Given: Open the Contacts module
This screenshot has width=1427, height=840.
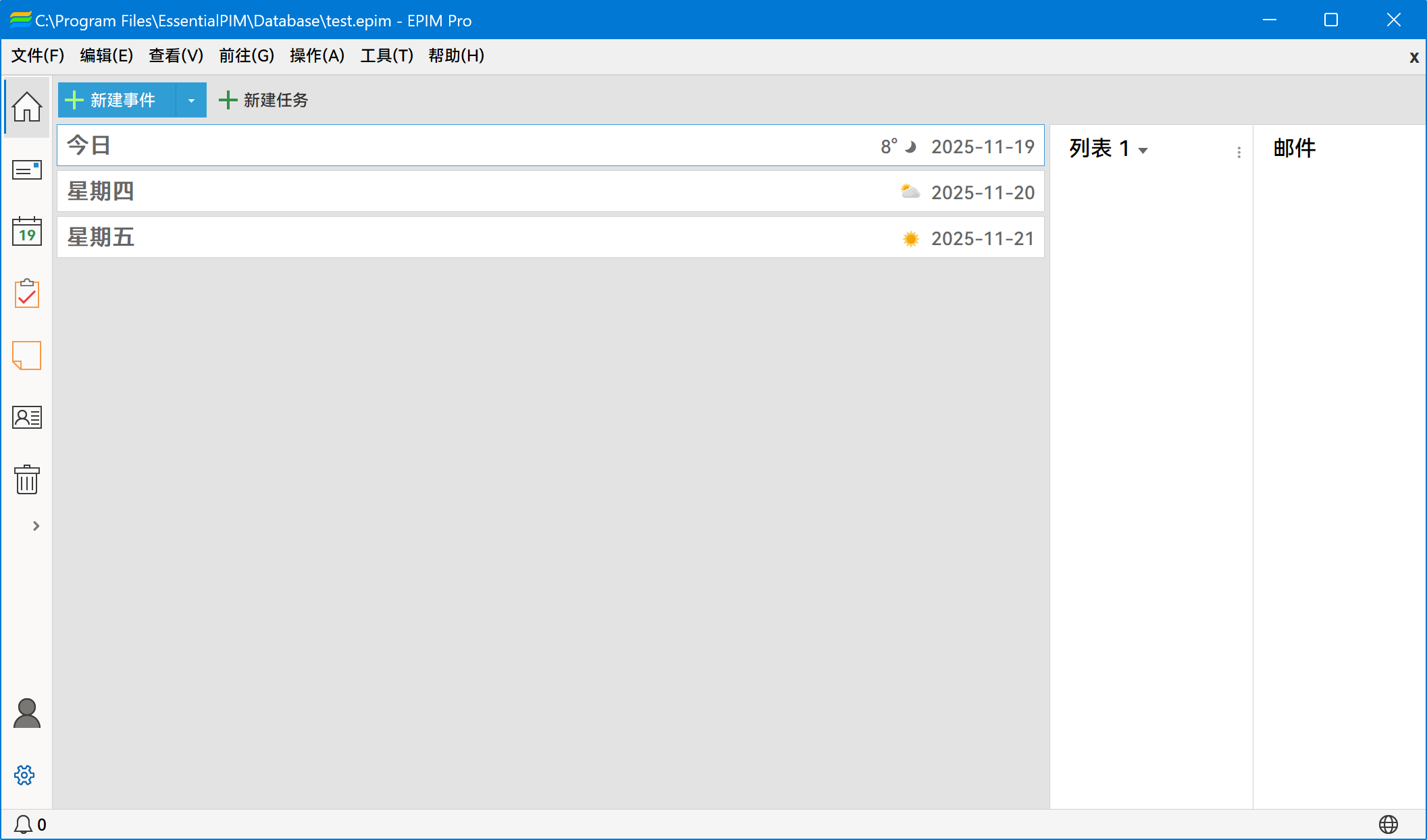Looking at the screenshot, I should [x=26, y=417].
